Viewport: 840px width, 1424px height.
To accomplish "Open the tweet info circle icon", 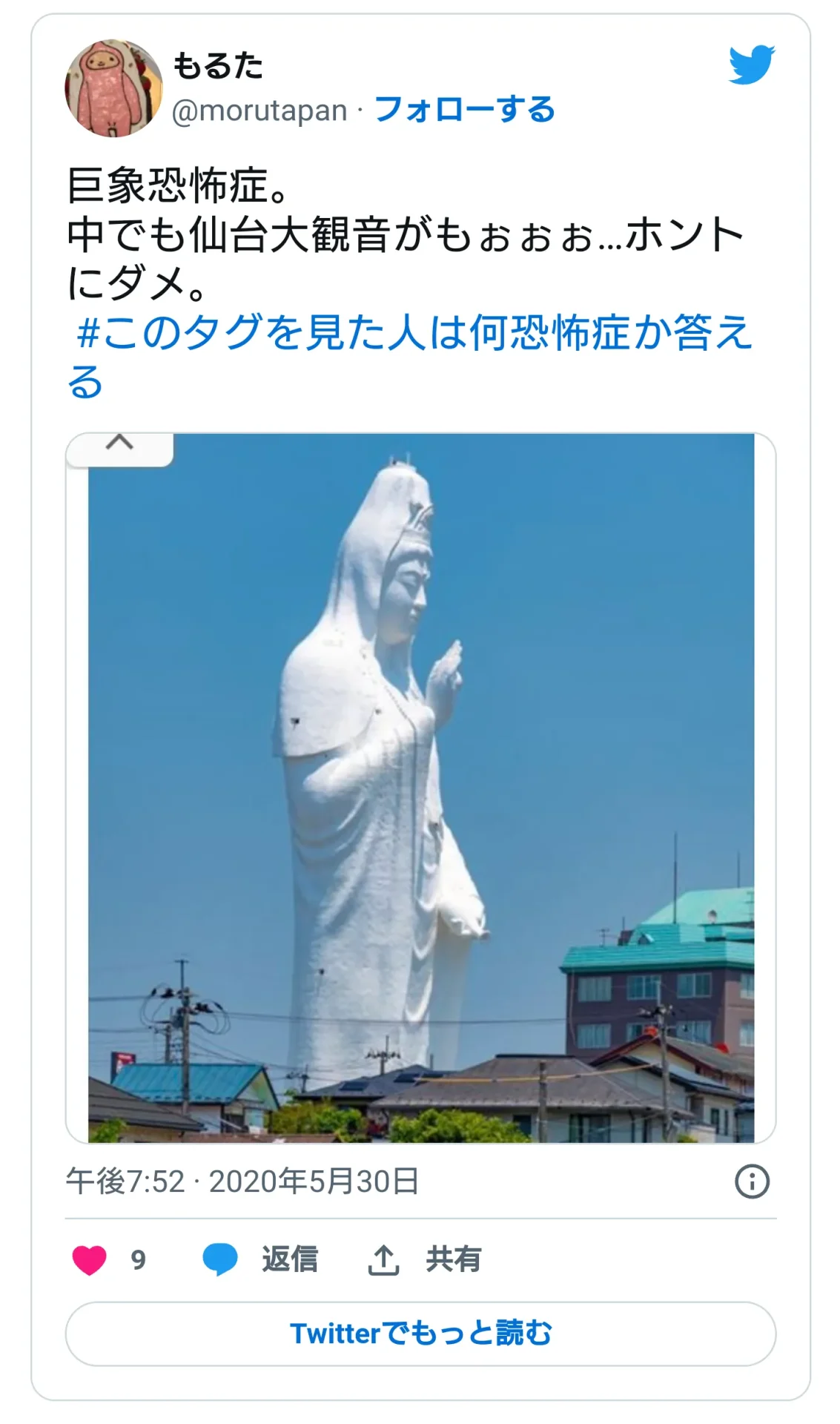I will [x=752, y=1181].
